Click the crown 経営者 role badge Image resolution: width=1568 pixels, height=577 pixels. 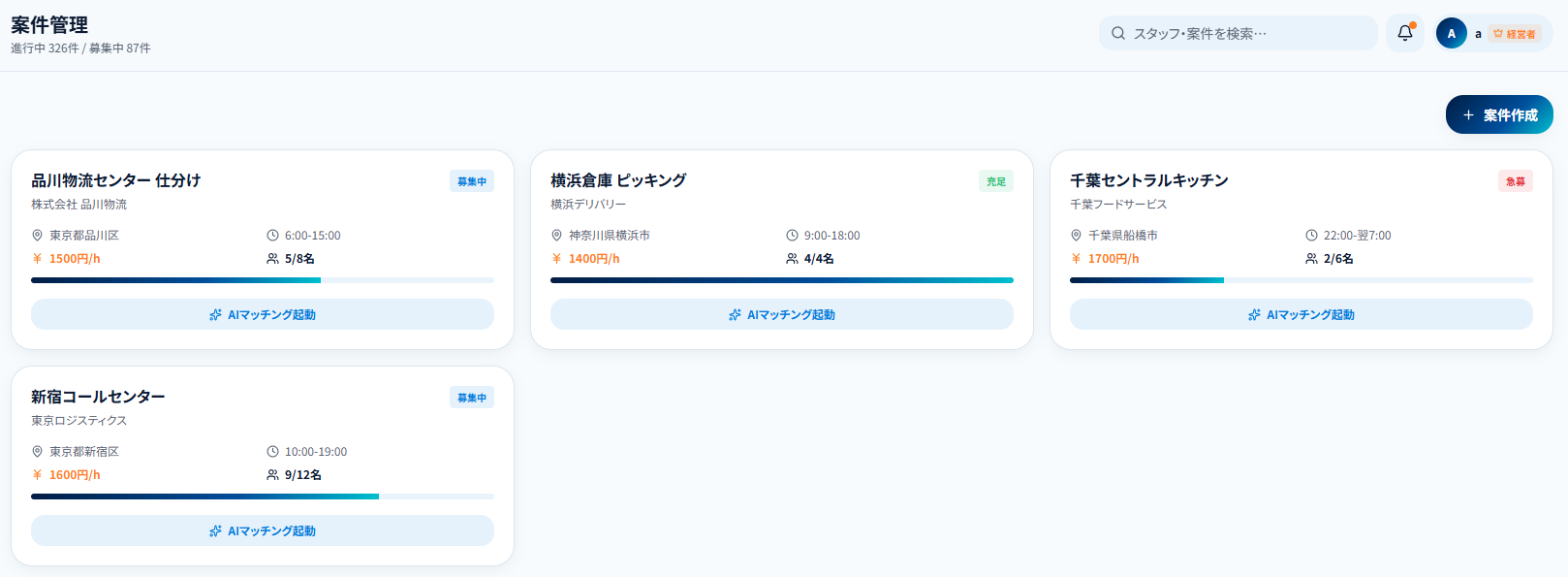(1514, 33)
